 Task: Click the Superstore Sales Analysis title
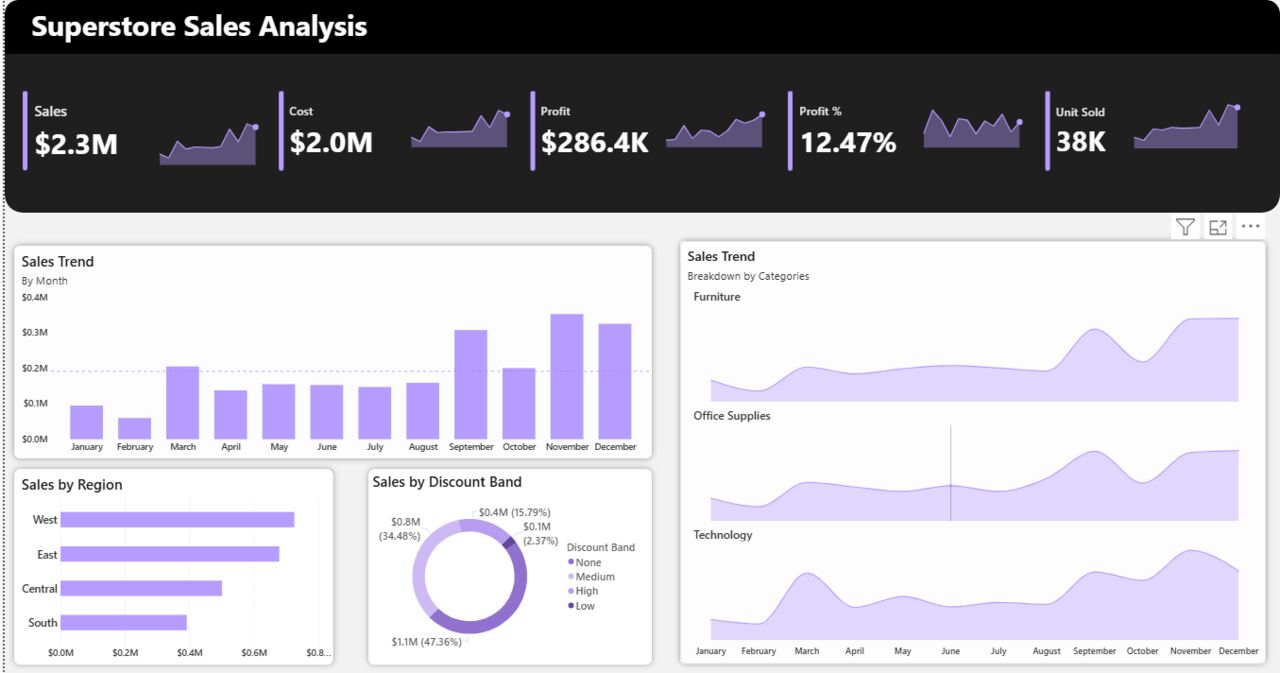(199, 26)
